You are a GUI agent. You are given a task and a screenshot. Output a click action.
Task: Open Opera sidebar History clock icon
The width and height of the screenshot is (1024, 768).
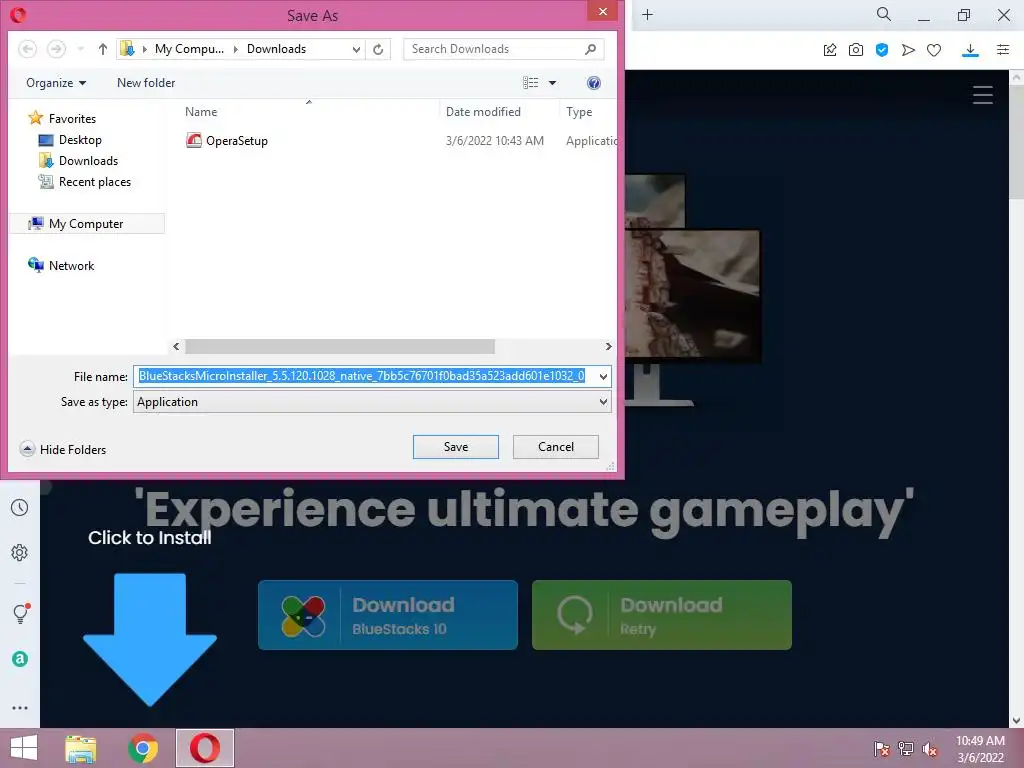(20, 507)
